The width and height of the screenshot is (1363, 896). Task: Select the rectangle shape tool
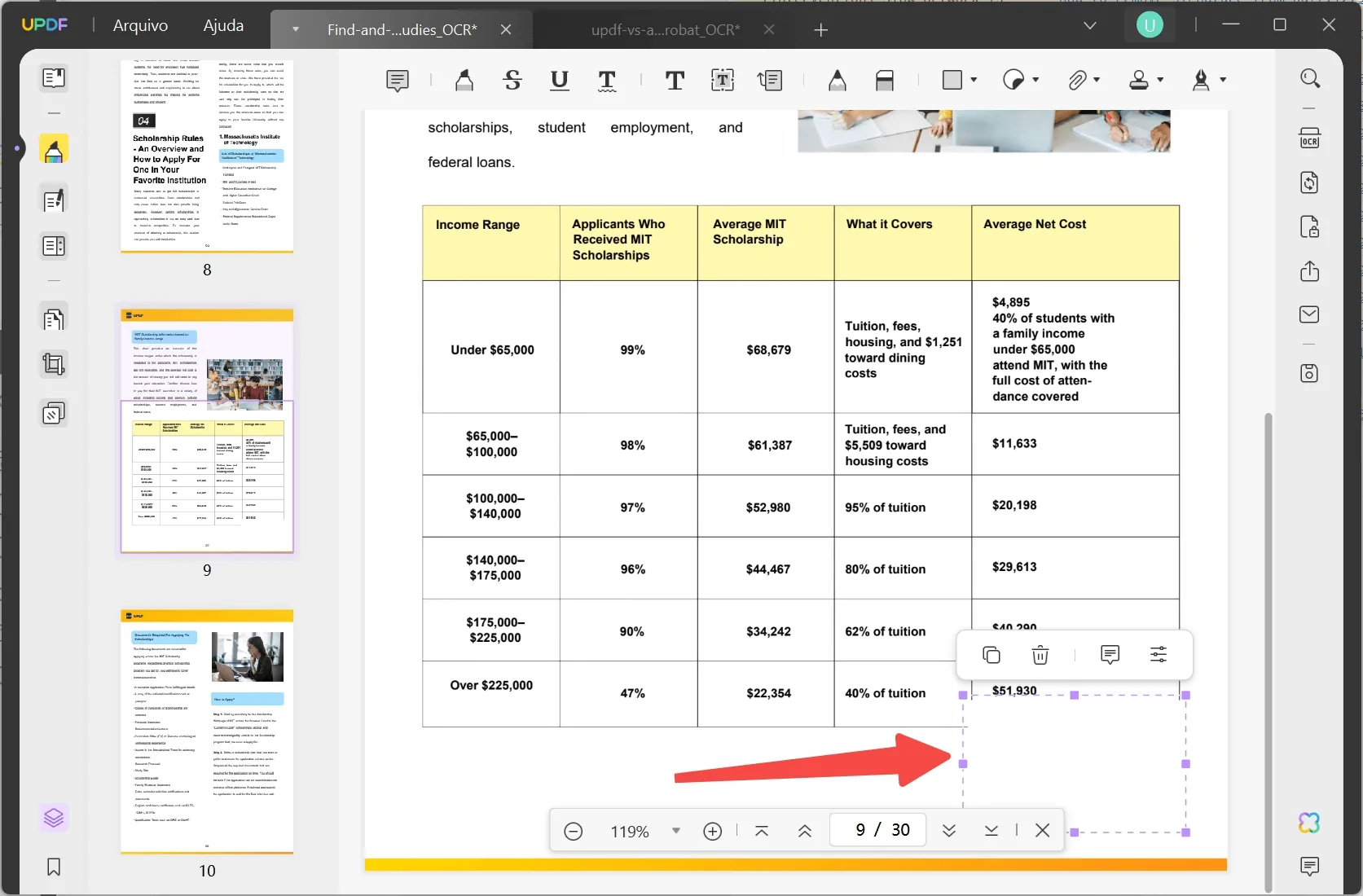click(952, 80)
